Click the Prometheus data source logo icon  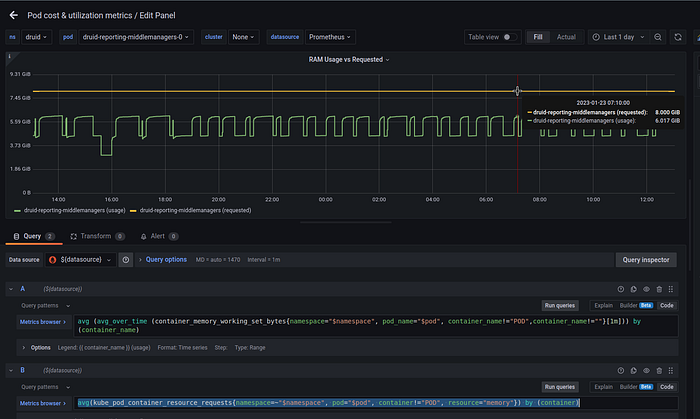click(53, 260)
